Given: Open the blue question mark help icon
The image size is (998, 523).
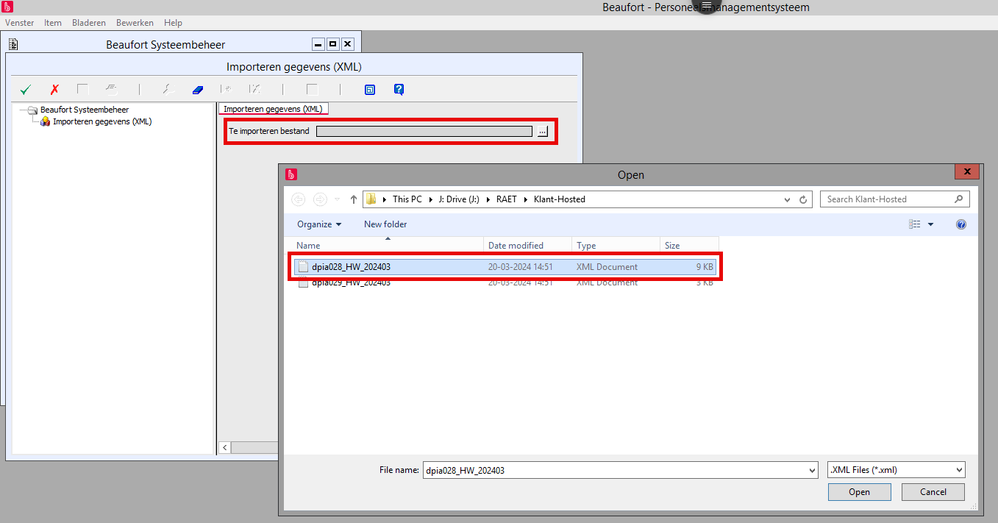Looking at the screenshot, I should click(x=399, y=90).
